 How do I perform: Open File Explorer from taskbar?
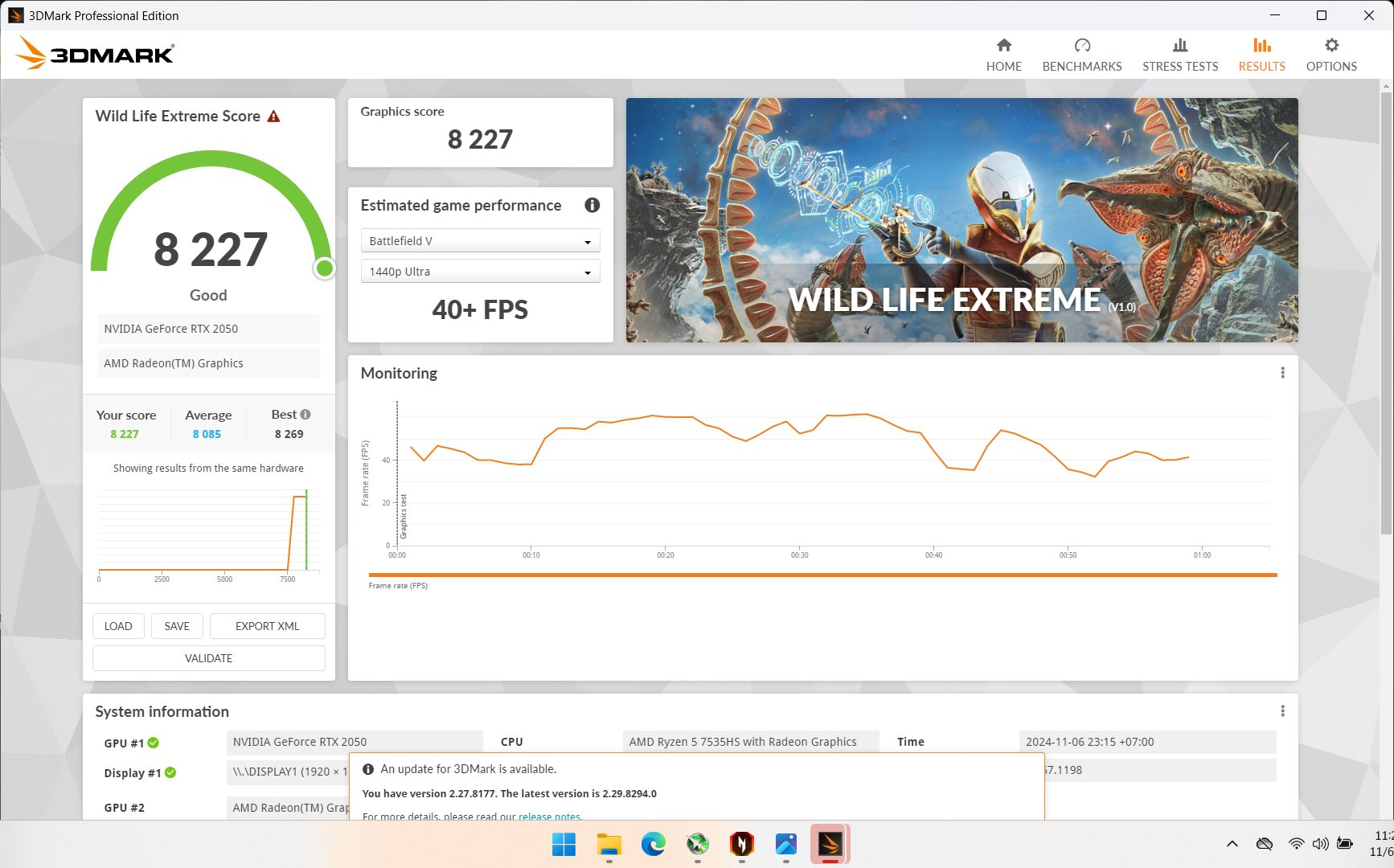pos(609,845)
